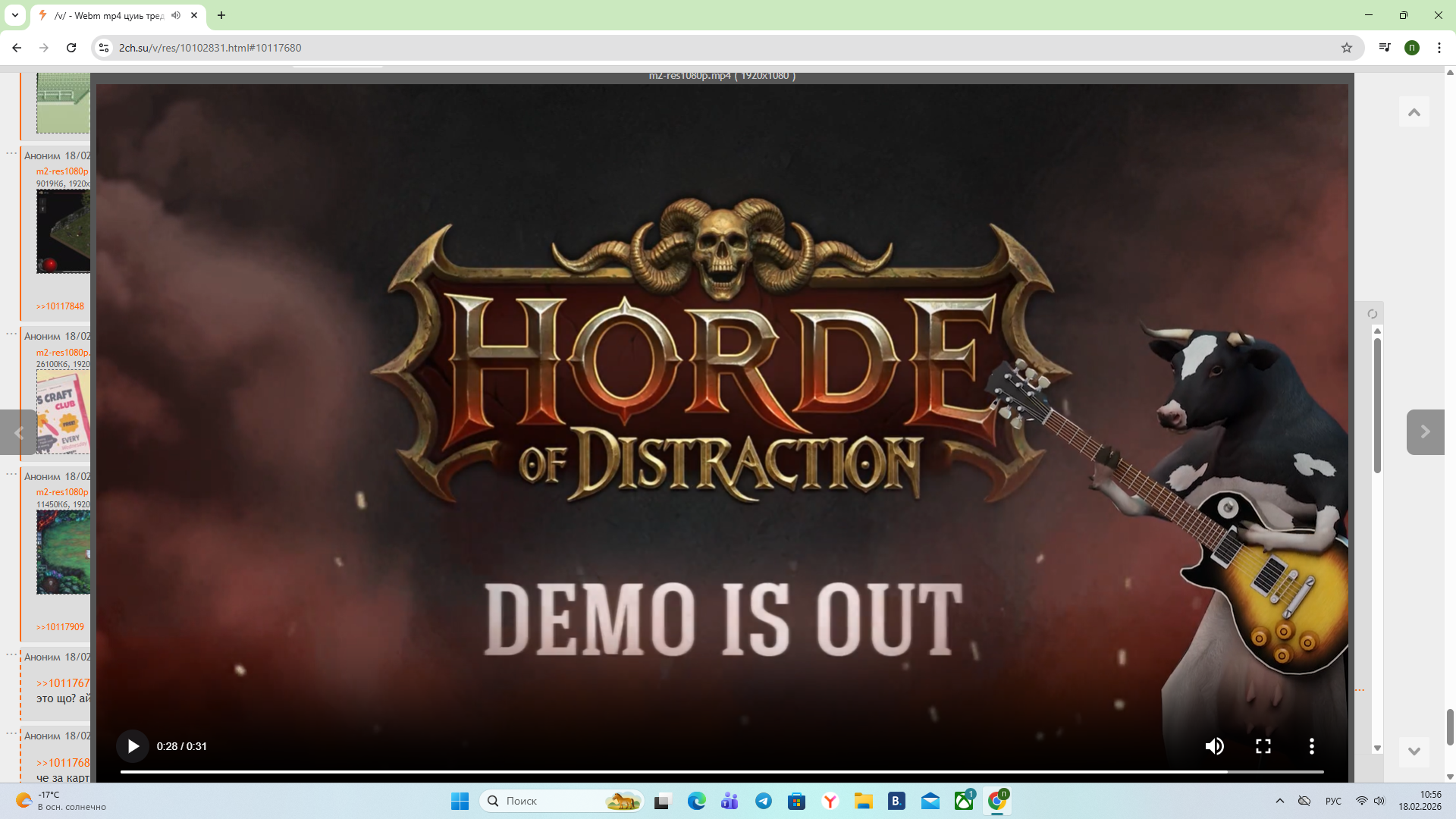The width and height of the screenshot is (1456, 819).
Task: Reload the page
Action: click(x=71, y=48)
